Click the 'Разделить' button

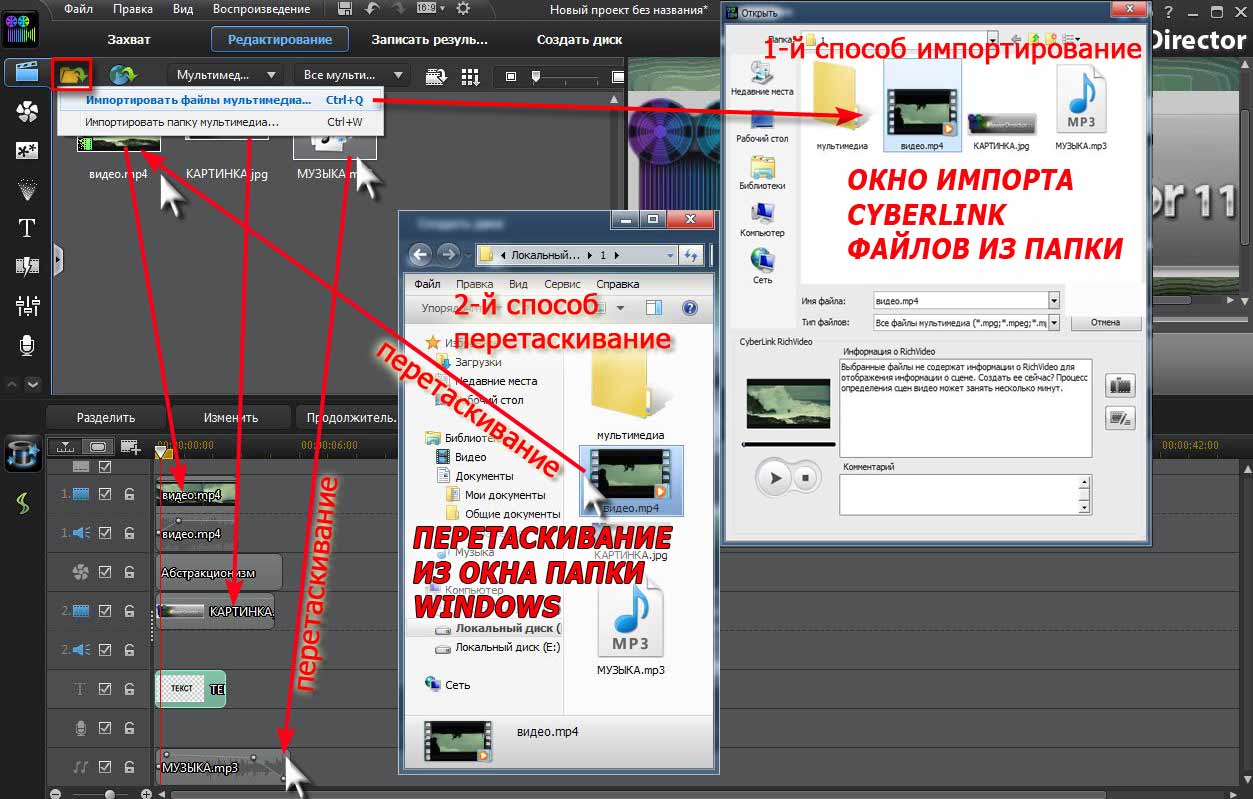pyautogui.click(x=106, y=418)
